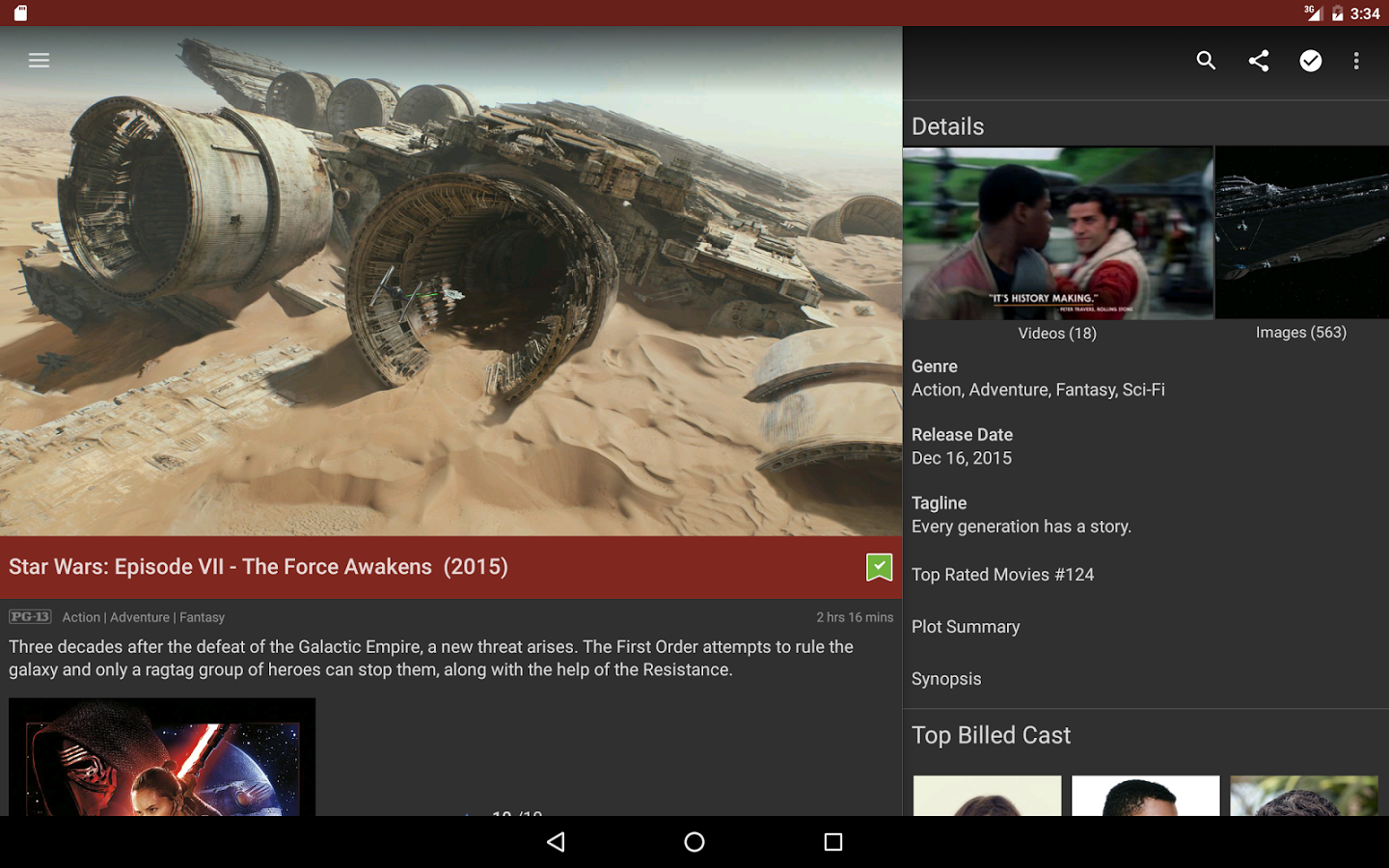Viewport: 1389px width, 868px height.
Task: Toggle the green watchlist bookmark
Action: 879,567
